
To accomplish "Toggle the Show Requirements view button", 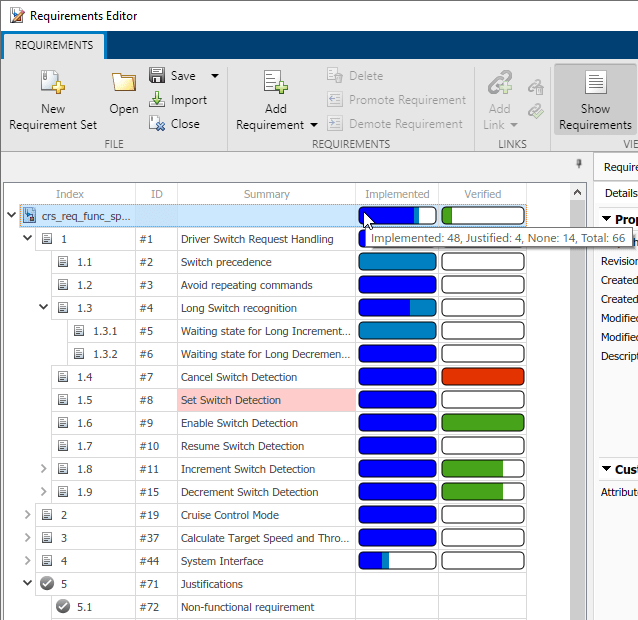I will tap(595, 84).
